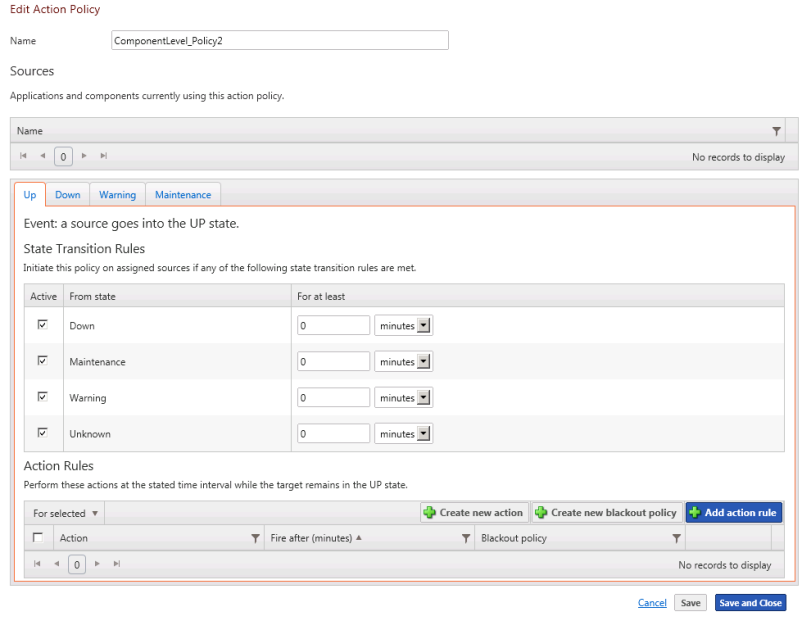Go to previous page in Action Rules pager
806x619 pixels.
point(57,564)
